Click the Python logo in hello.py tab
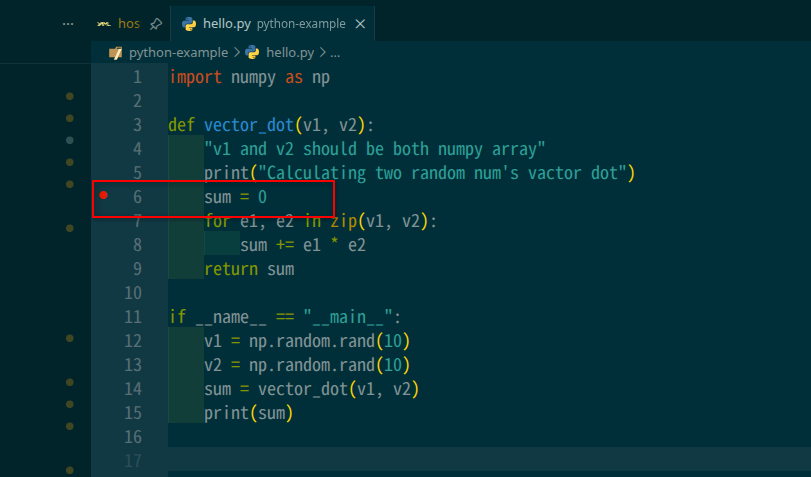This screenshot has width=811, height=477. coord(189,24)
